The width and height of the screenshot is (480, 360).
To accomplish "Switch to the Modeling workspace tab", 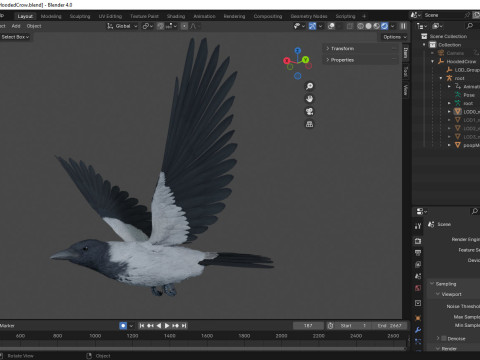I will click(x=51, y=16).
